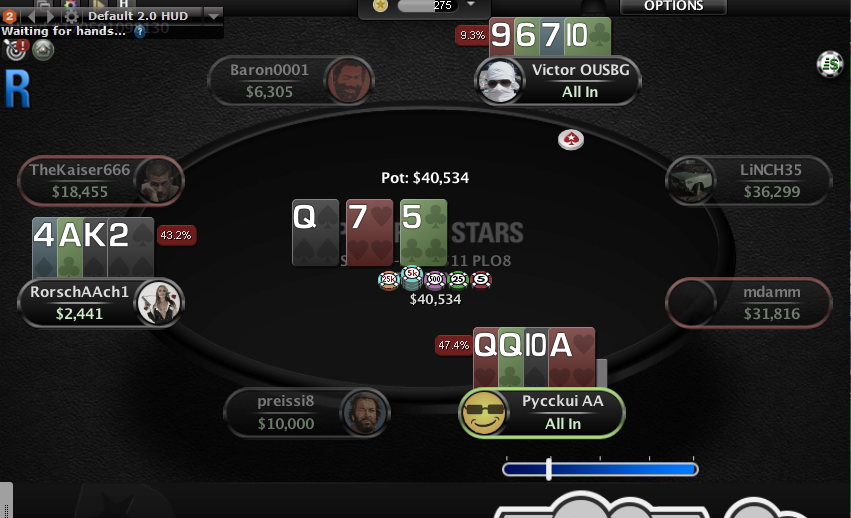Open HUD settings gear icon
851x518 pixels.
pos(71,16)
